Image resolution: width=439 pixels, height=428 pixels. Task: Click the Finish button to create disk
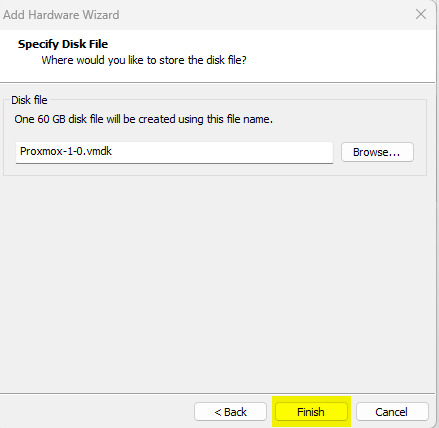(311, 412)
